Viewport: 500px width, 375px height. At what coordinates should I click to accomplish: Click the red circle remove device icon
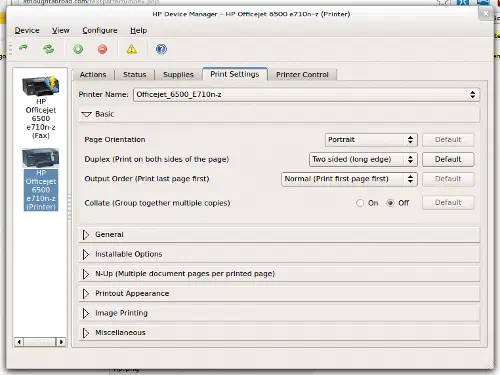tap(102, 49)
